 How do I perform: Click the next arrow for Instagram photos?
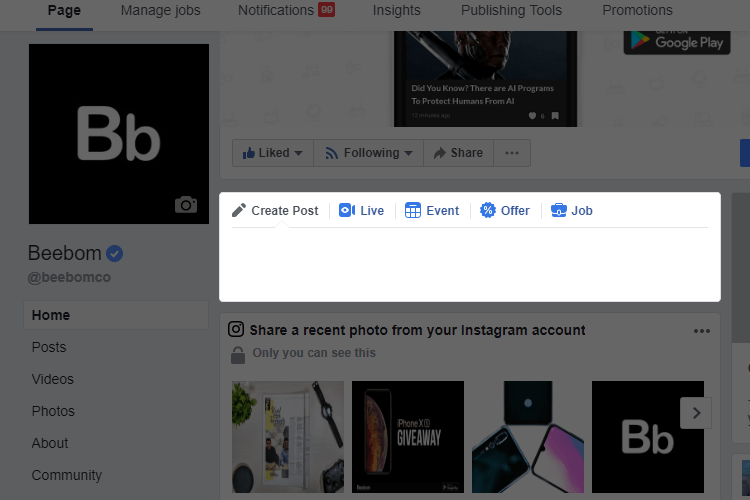[696, 413]
